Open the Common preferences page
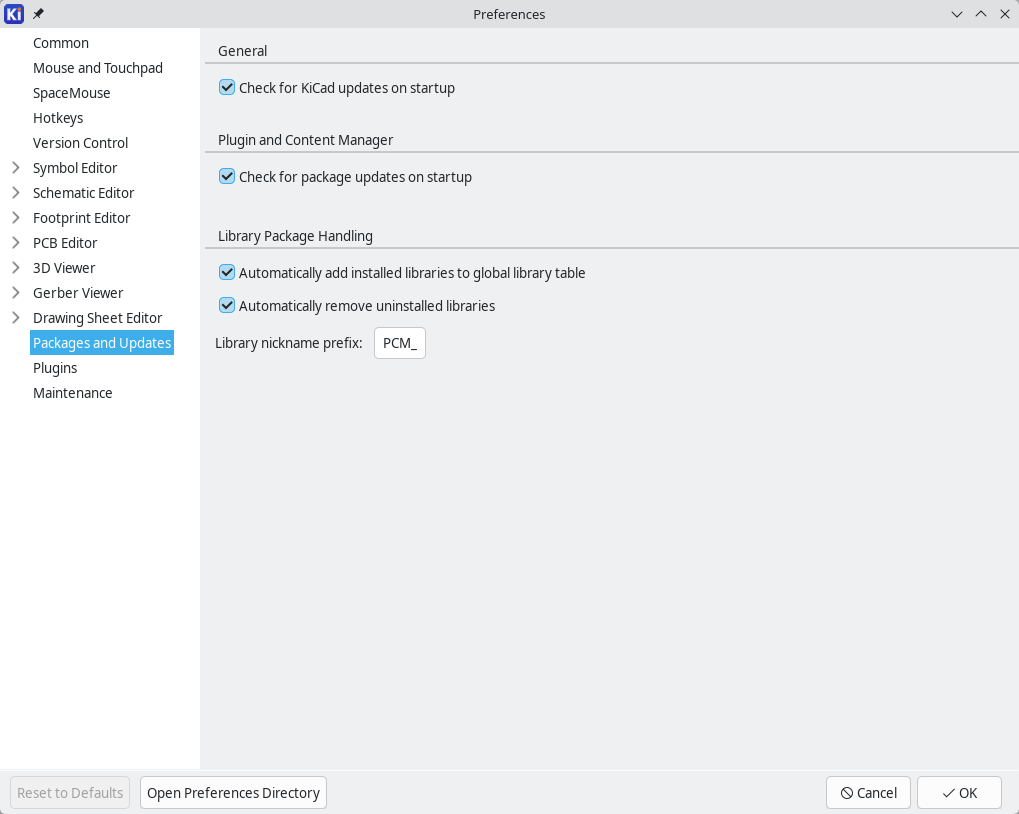 [61, 43]
